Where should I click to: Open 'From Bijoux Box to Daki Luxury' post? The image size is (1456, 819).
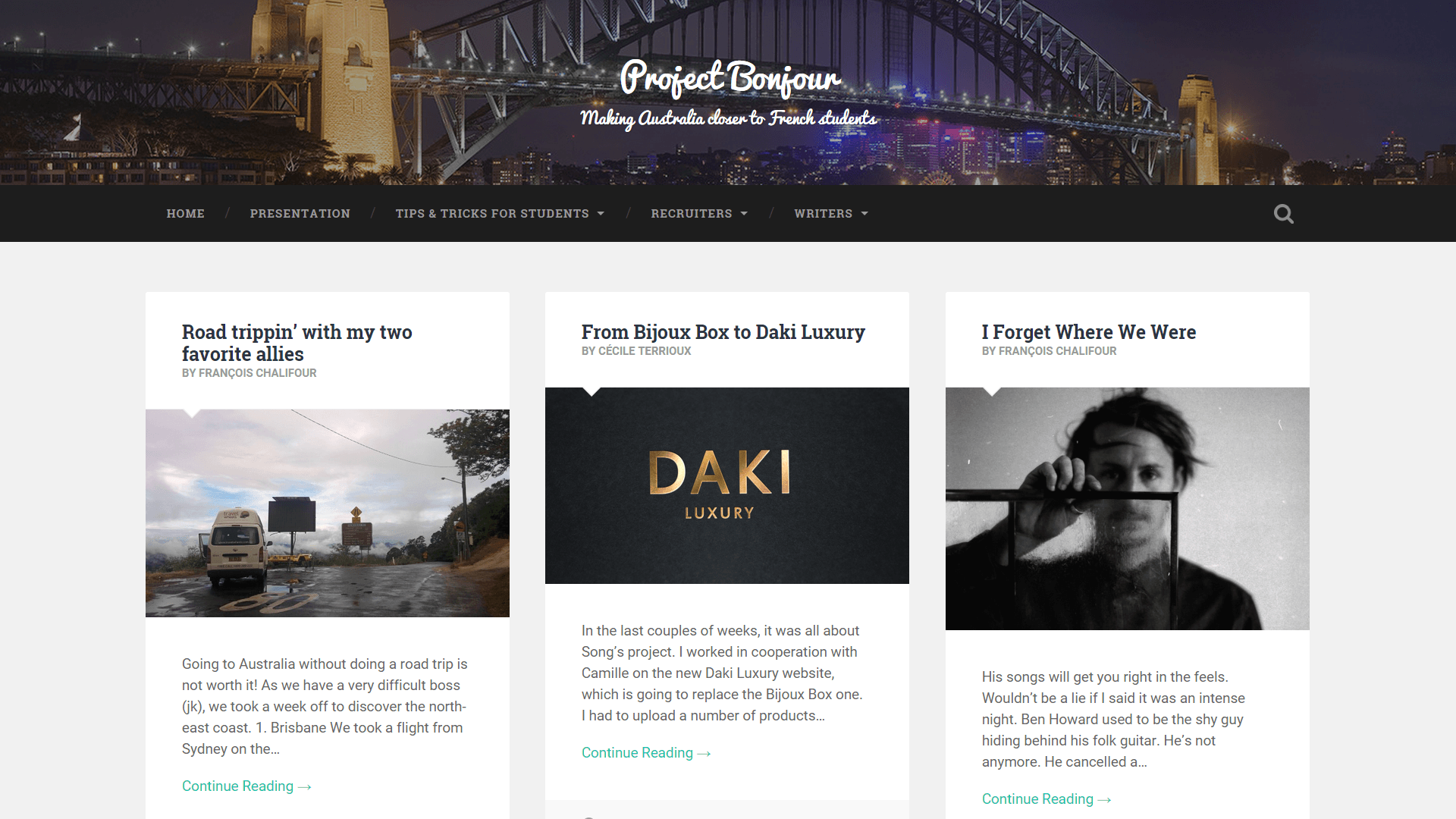(723, 332)
